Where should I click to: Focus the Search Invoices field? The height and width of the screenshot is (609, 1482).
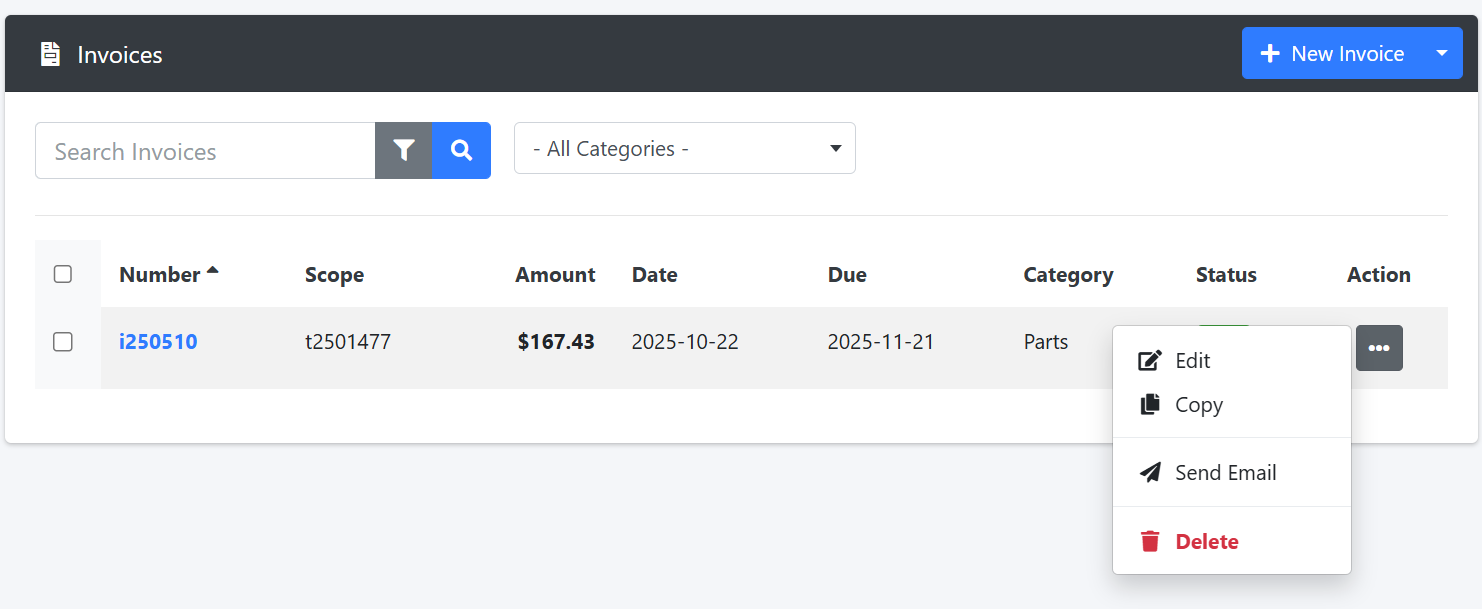tap(205, 151)
